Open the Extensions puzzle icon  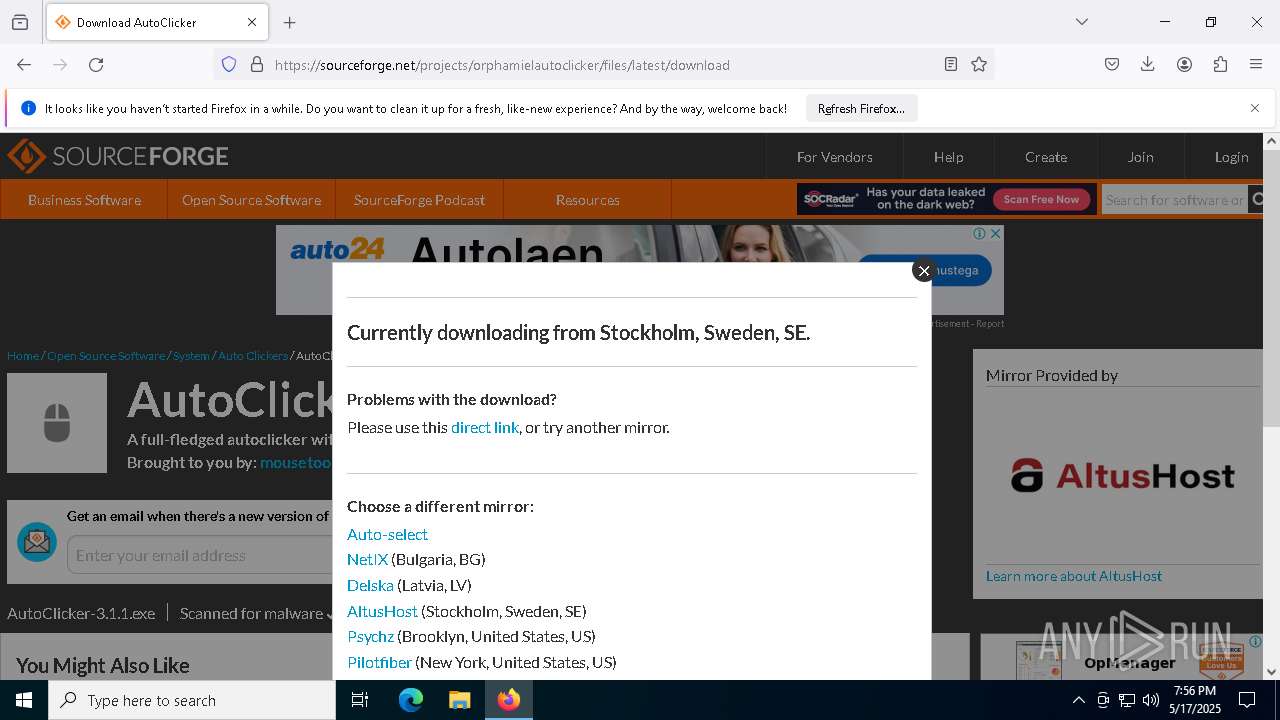(1220, 64)
